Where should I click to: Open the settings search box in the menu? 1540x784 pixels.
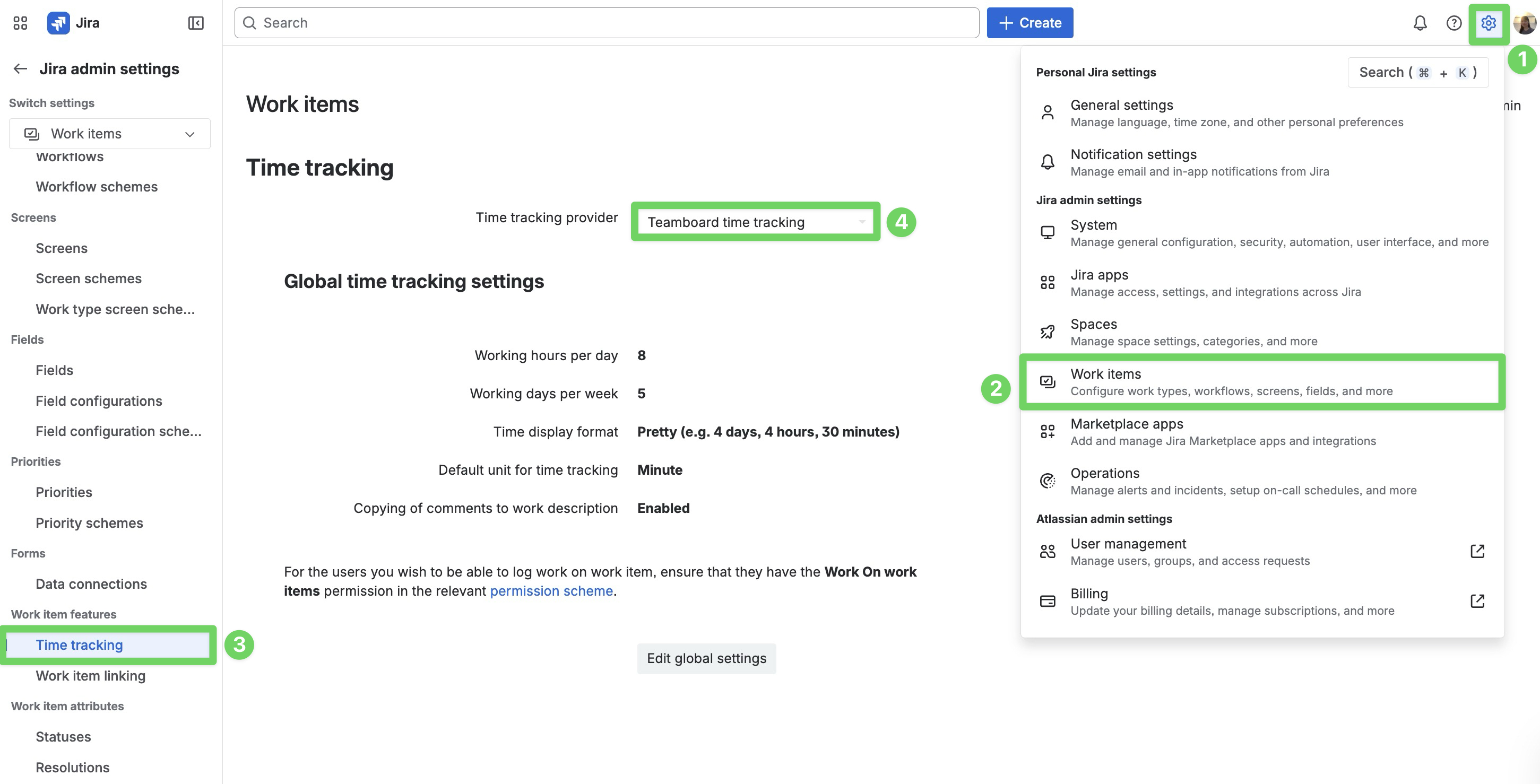(x=1417, y=72)
